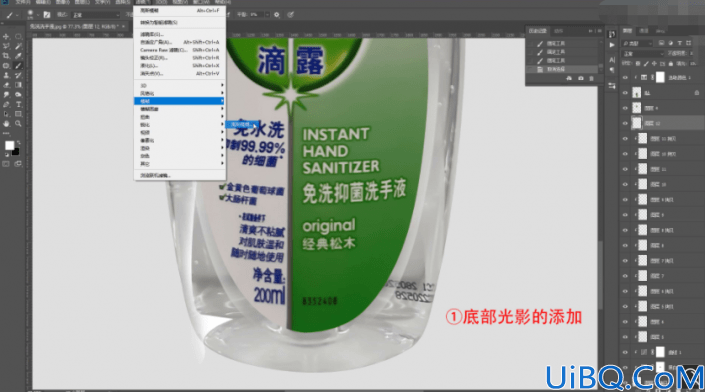This screenshot has width=705, height=392.
Task: Switch to the 动作 tab next to History
Action: [x=558, y=31]
